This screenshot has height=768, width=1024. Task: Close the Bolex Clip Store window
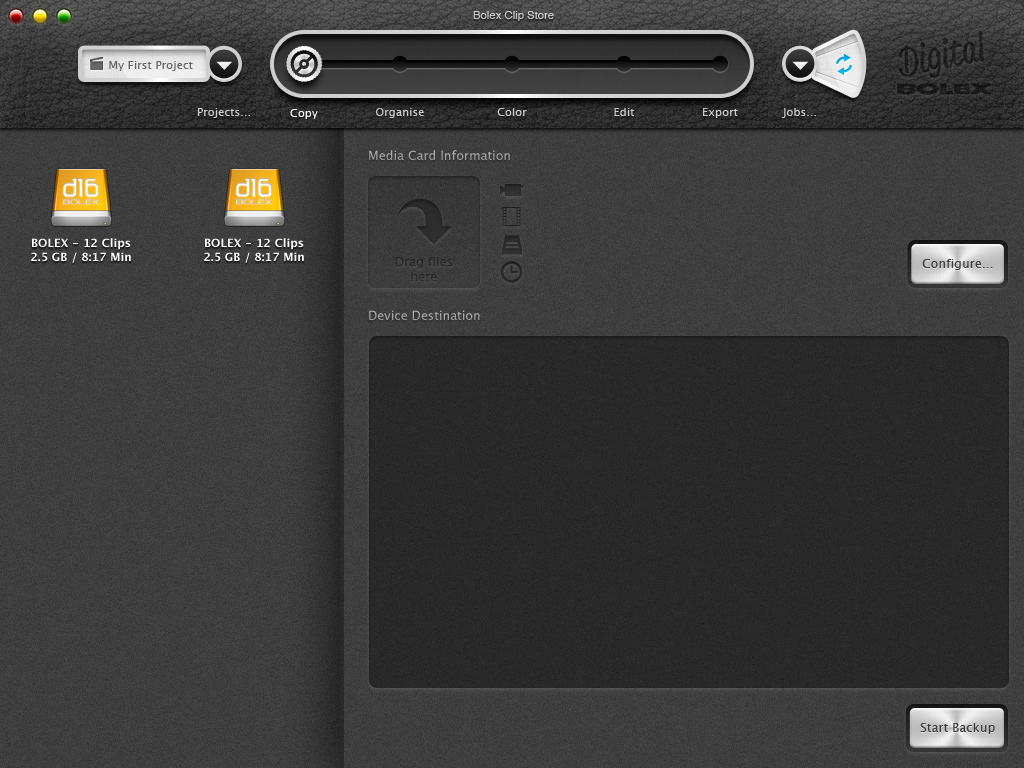click(16, 16)
